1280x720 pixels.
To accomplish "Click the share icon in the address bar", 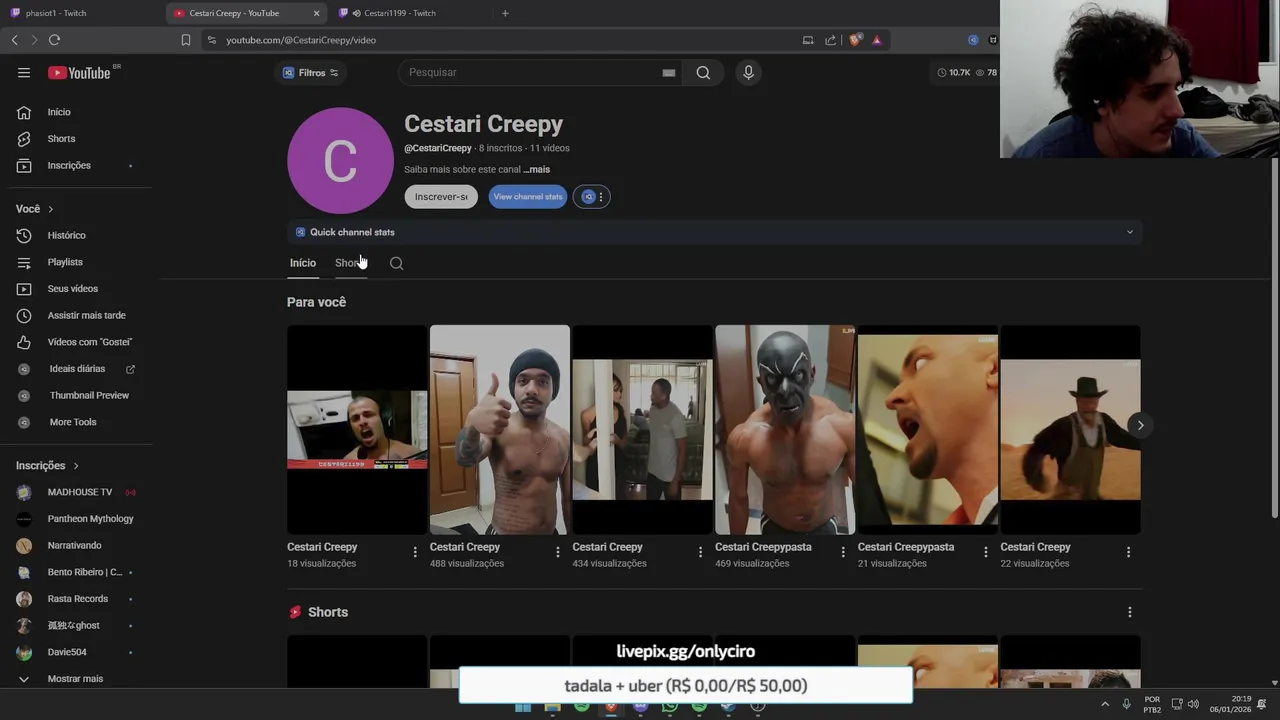I will [x=830, y=40].
